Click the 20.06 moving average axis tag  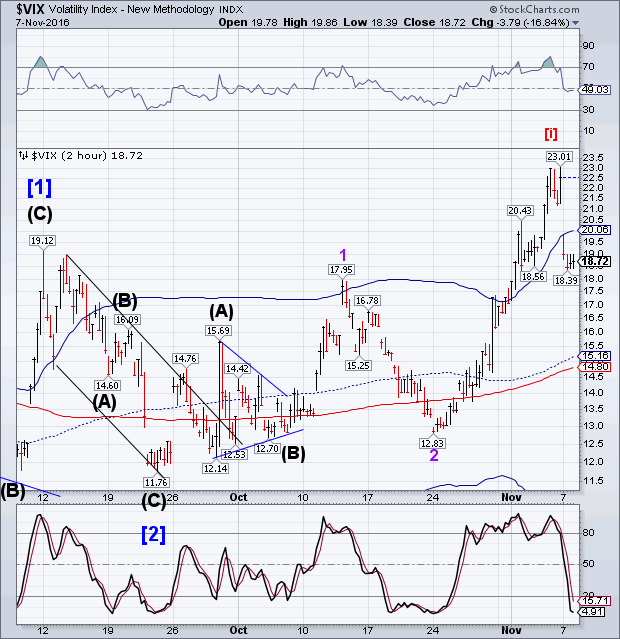click(x=595, y=230)
